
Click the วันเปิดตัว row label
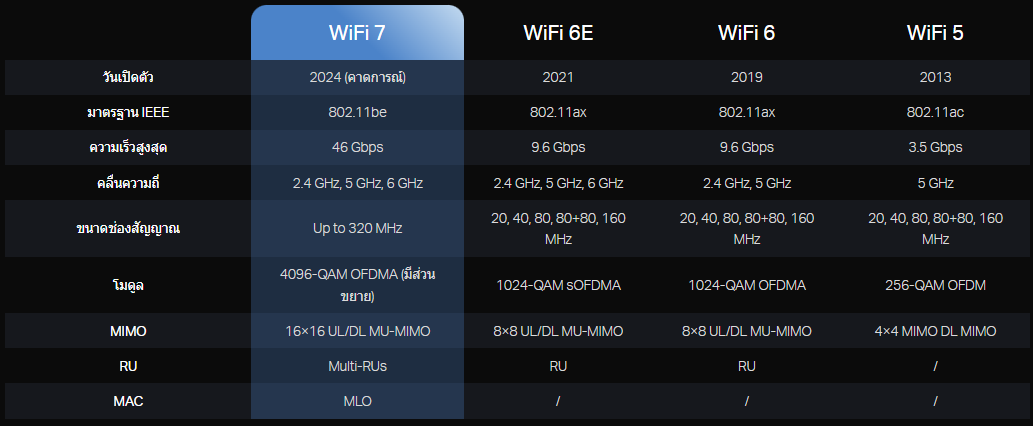(128, 77)
